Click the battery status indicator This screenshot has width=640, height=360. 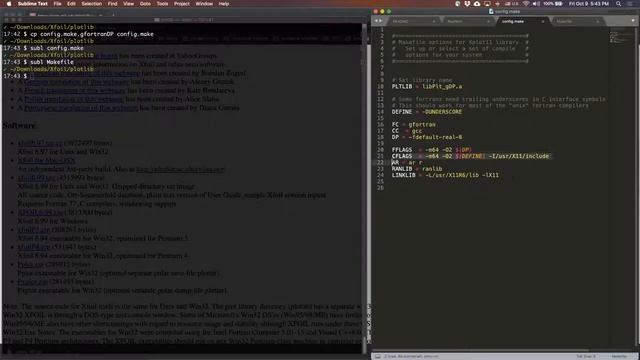point(553,4)
